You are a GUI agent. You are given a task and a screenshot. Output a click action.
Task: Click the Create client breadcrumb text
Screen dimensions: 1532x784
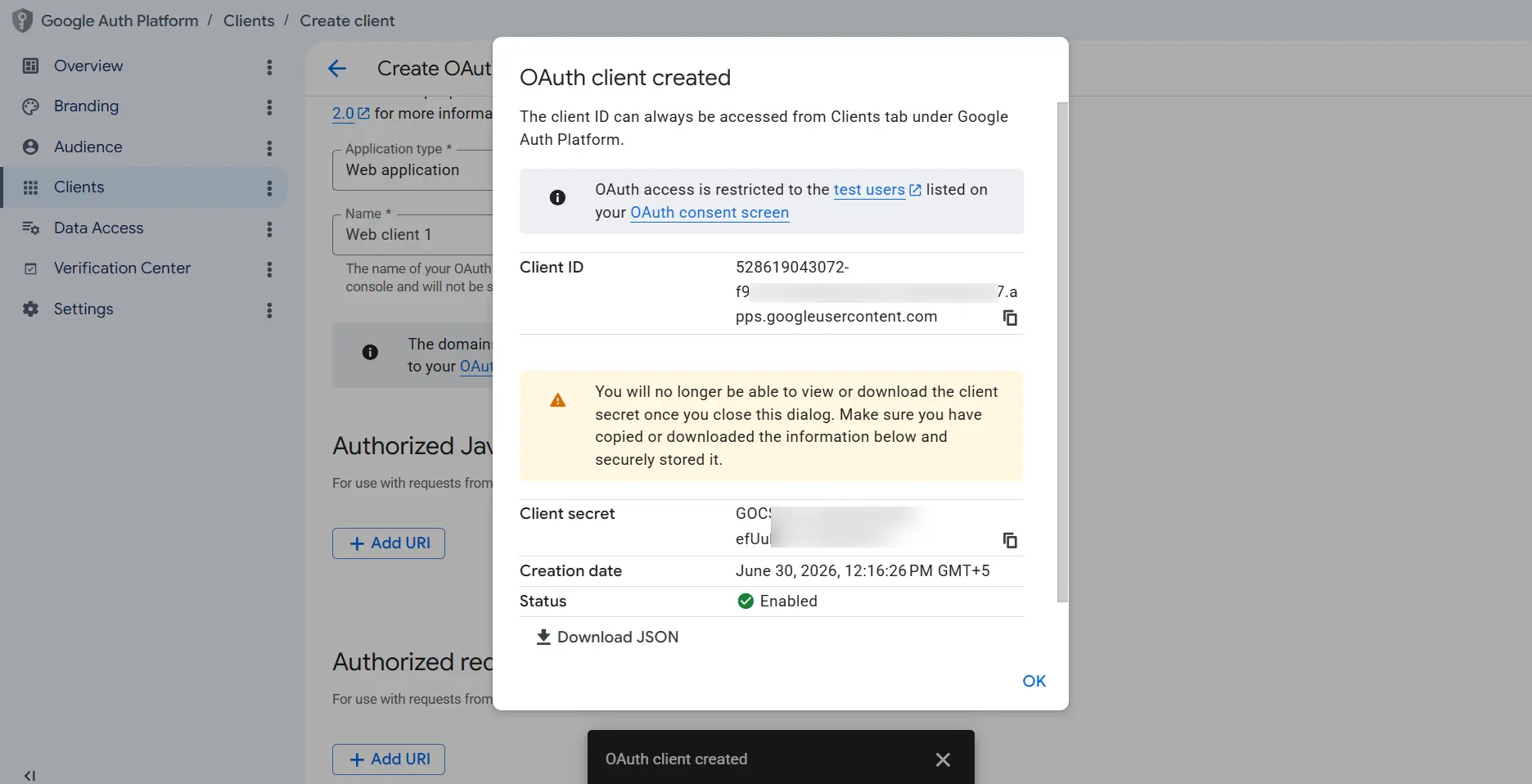(x=347, y=20)
